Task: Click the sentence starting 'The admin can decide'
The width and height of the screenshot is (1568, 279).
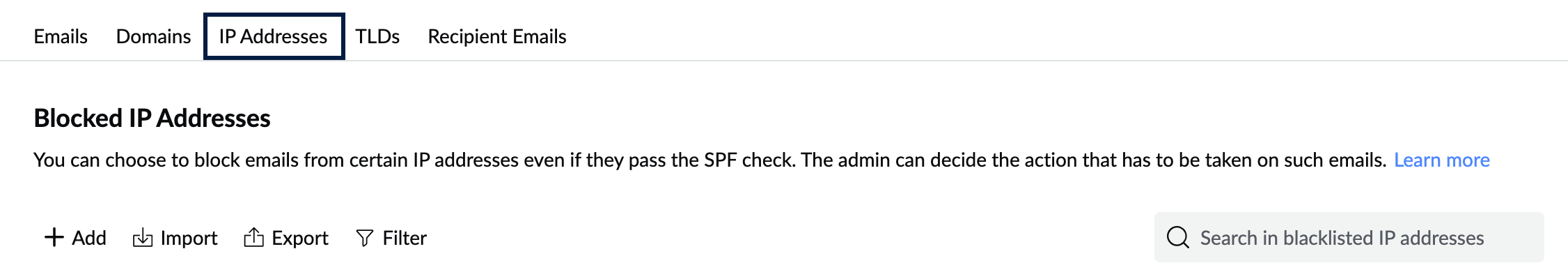Action: click(1093, 160)
